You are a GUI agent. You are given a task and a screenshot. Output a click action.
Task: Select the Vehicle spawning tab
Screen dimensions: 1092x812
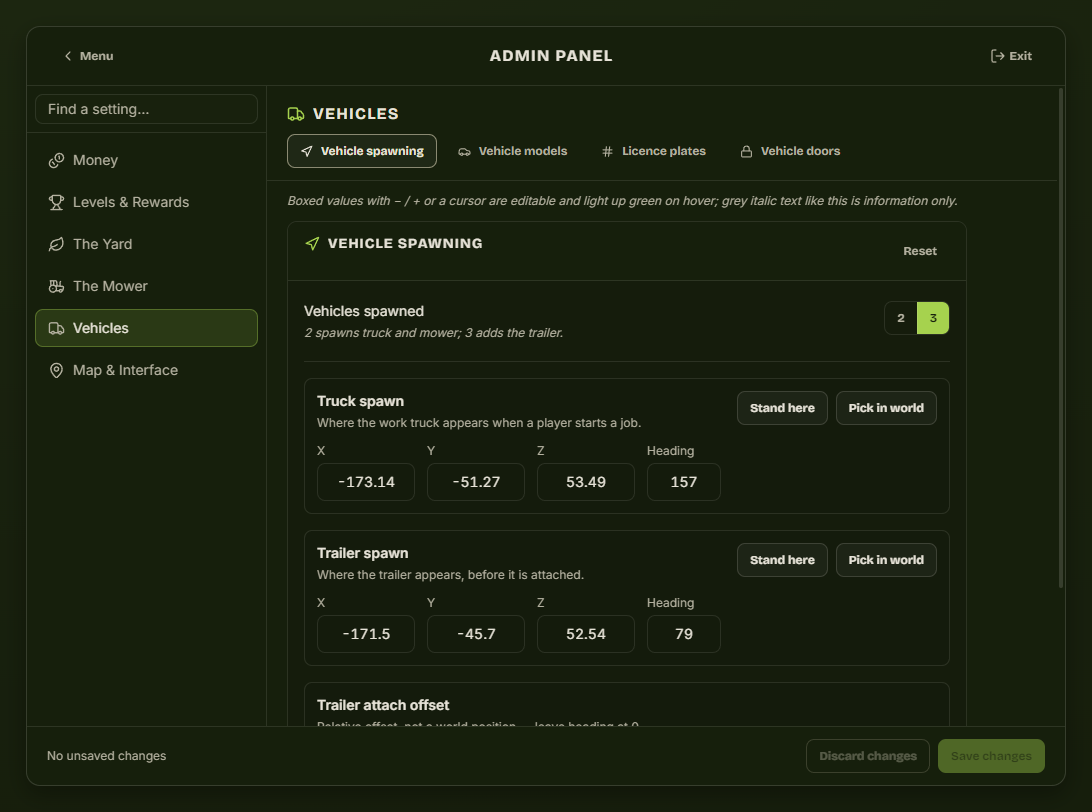click(x=362, y=151)
